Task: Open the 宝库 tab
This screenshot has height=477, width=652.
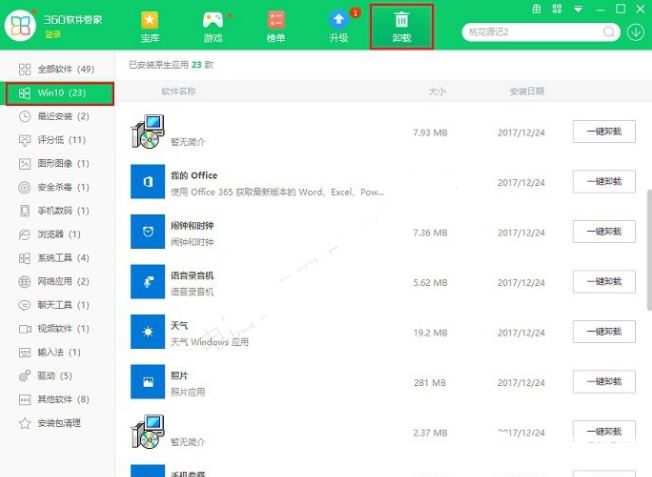Action: (150, 27)
